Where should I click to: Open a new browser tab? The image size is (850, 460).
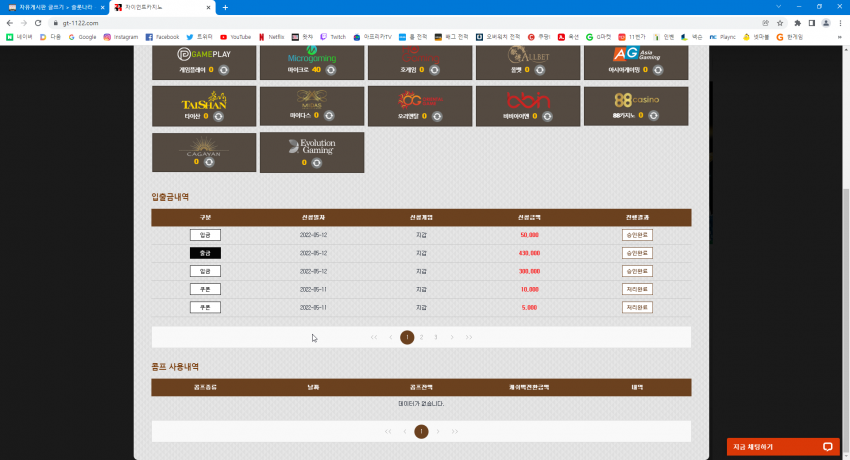click(226, 8)
